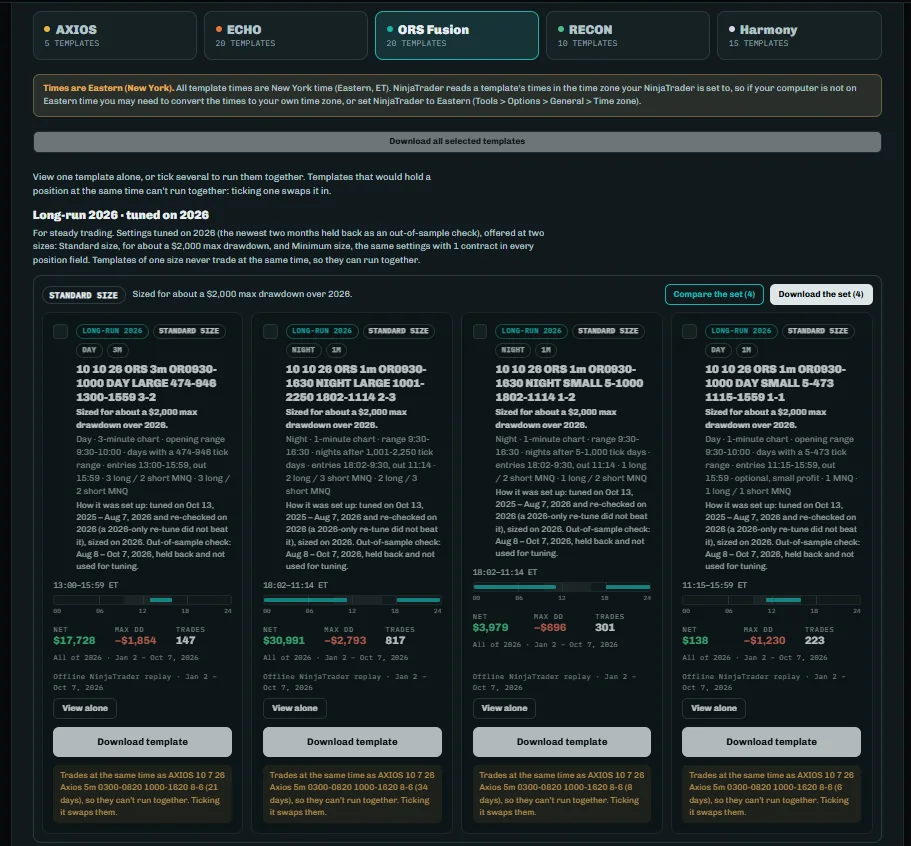Click Download the set (4)
Image resolution: width=911 pixels, height=846 pixels.
[x=821, y=295]
